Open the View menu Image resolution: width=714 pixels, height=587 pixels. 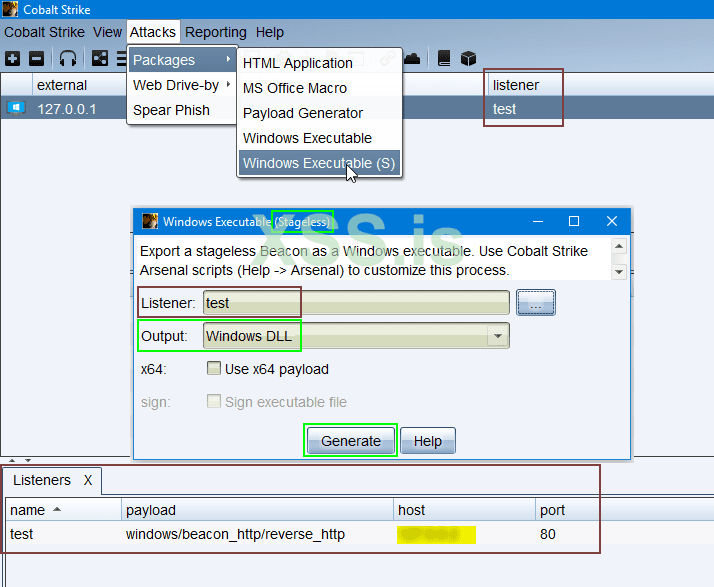click(x=107, y=32)
